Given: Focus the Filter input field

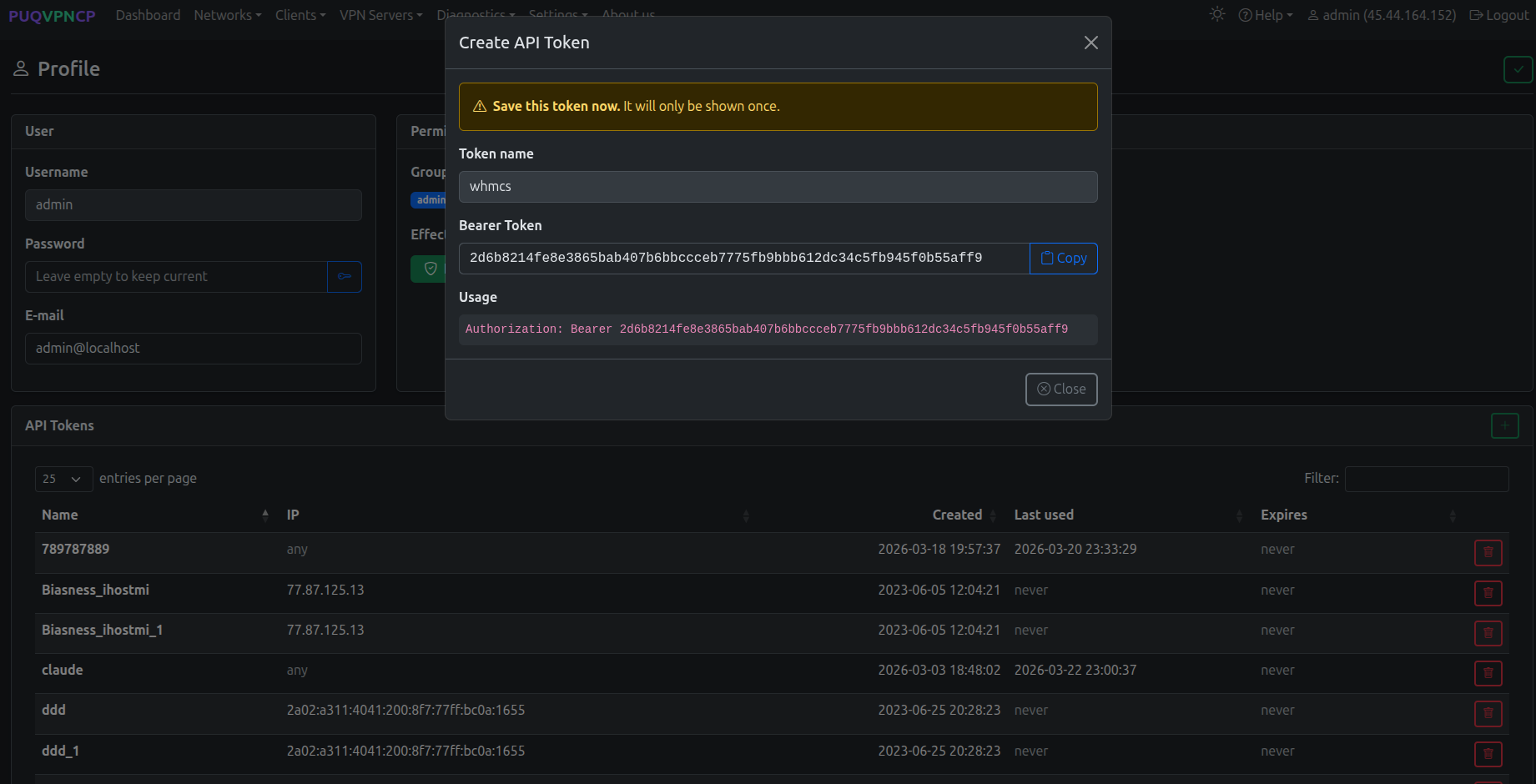Looking at the screenshot, I should click(x=1426, y=479).
